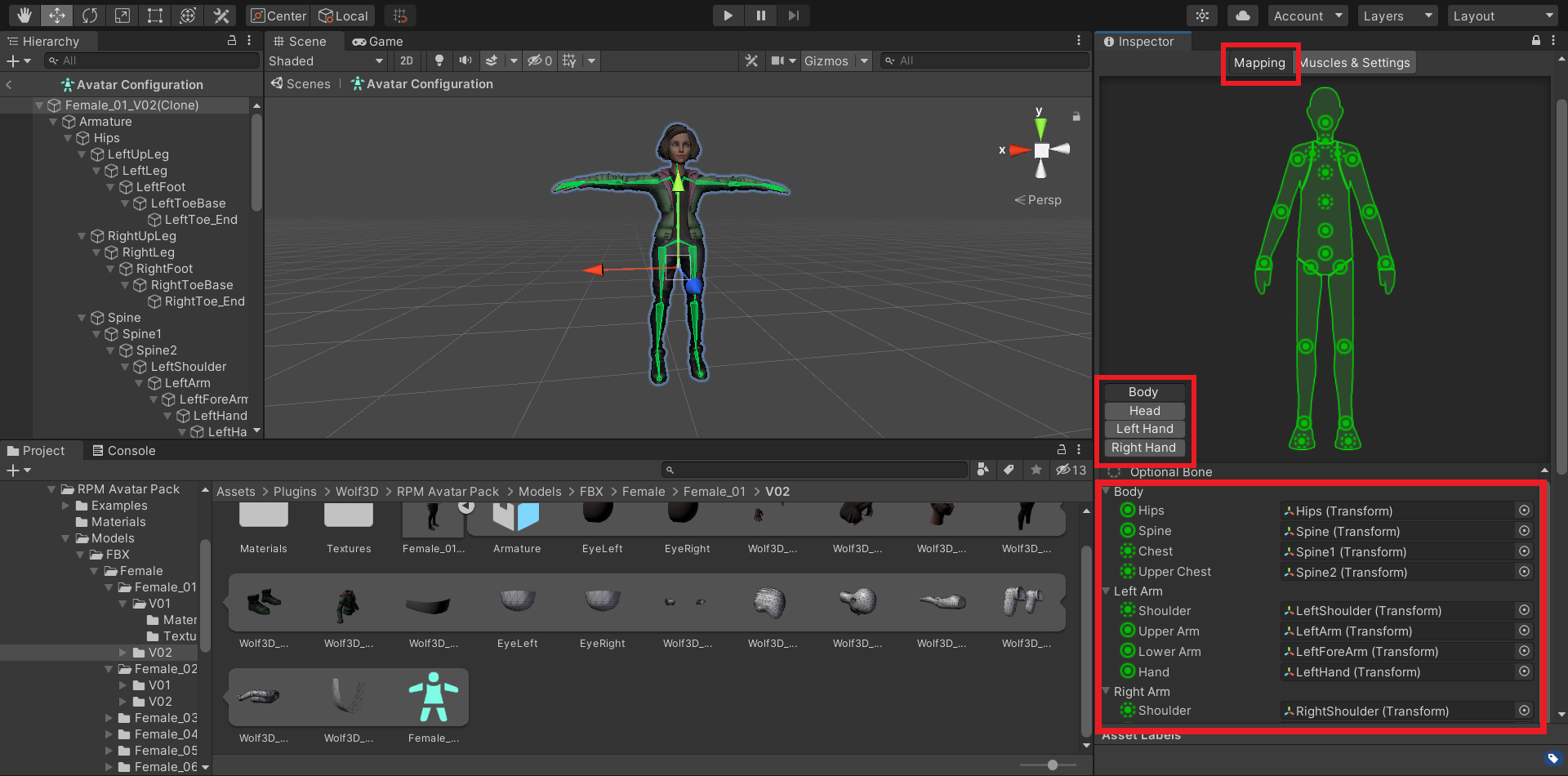Select the Move tool
Screen dimensions: 1568x776
[57, 16]
